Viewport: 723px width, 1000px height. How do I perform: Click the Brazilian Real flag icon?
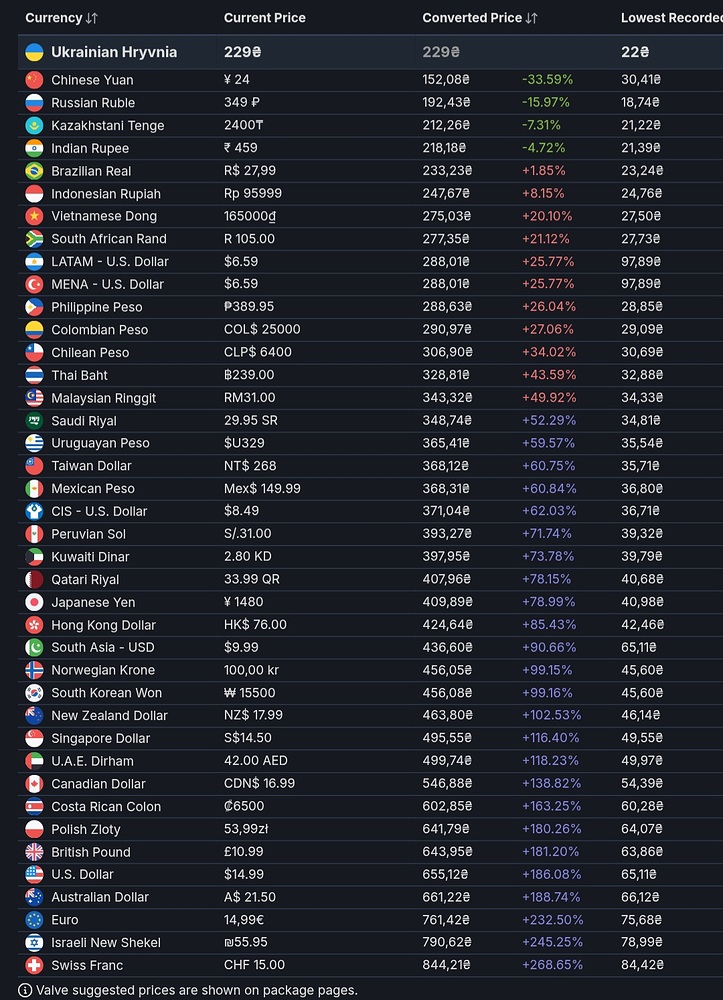click(34, 171)
